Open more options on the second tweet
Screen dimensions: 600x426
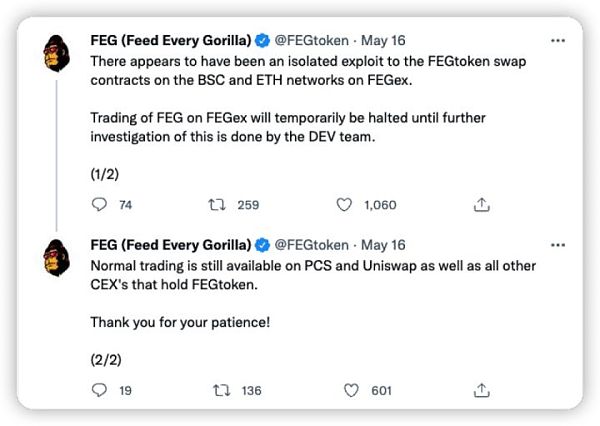tap(558, 244)
